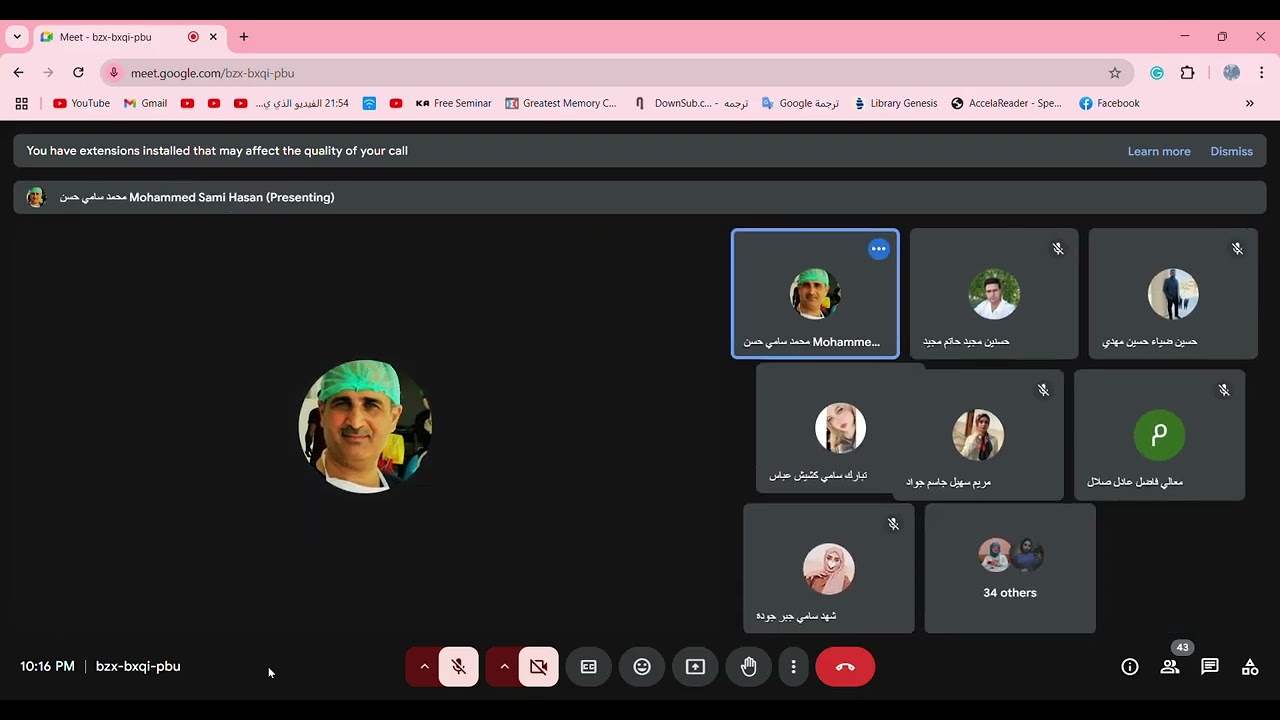Open Greatest Memory C... bookmark

(561, 103)
